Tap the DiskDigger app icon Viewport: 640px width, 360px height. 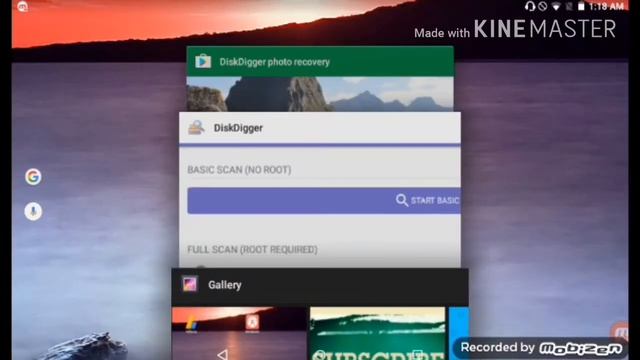click(196, 128)
